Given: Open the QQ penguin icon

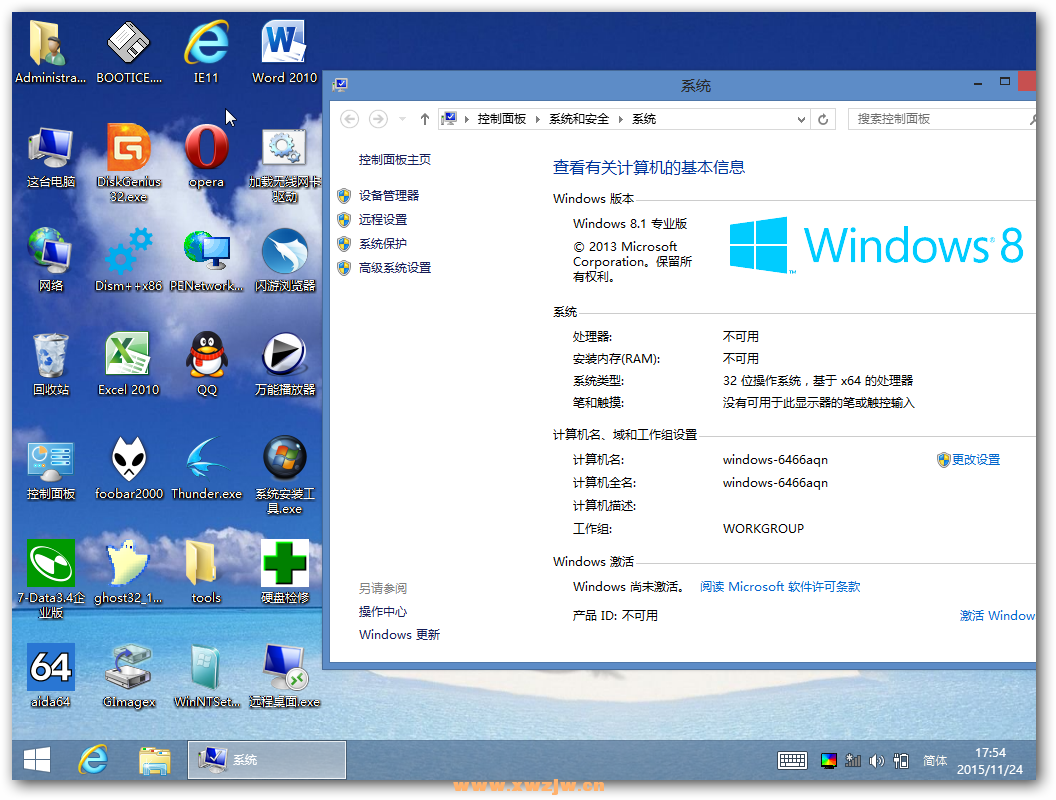Looking at the screenshot, I should (207, 364).
